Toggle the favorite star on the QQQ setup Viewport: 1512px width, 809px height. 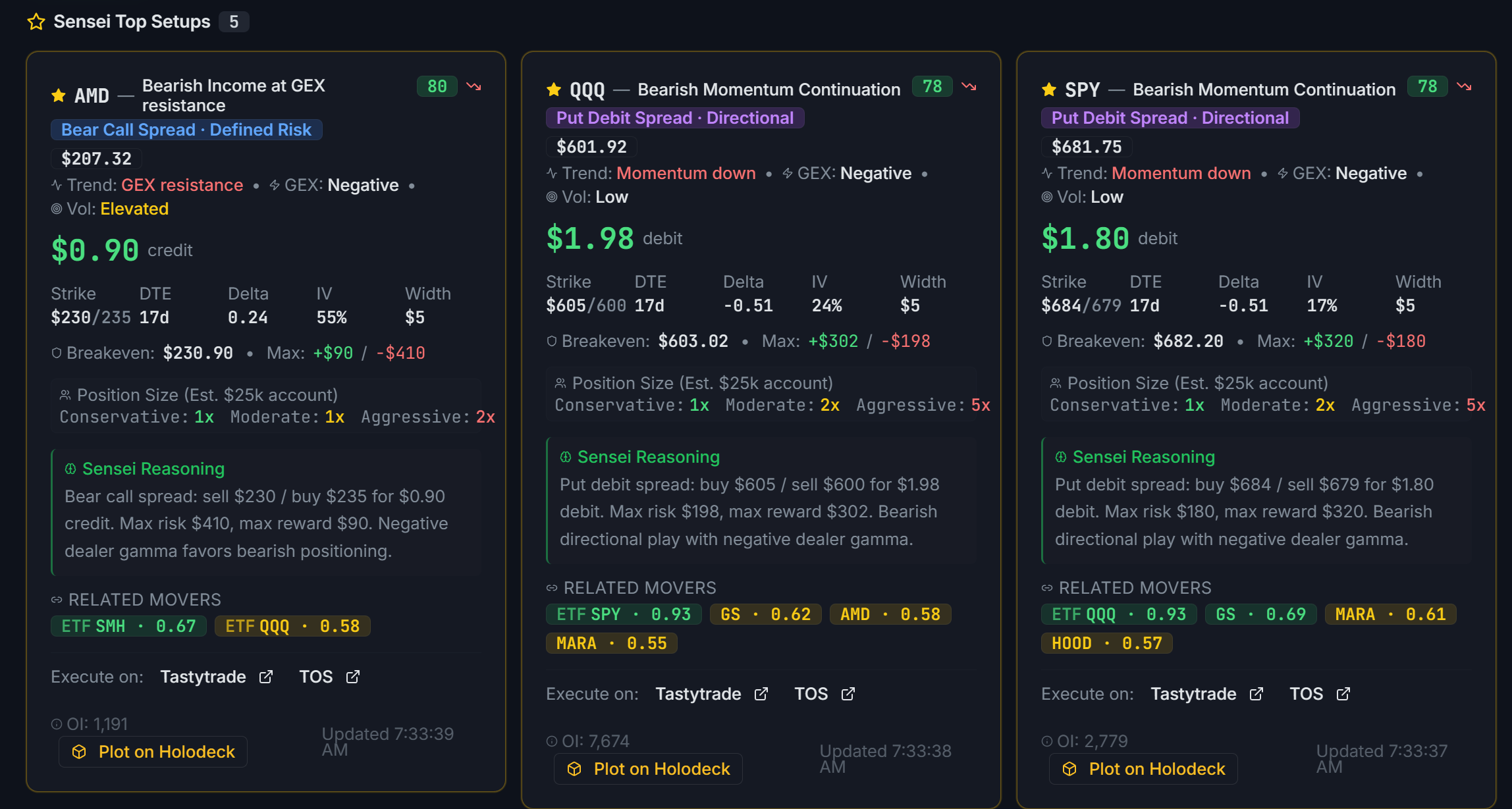554,88
